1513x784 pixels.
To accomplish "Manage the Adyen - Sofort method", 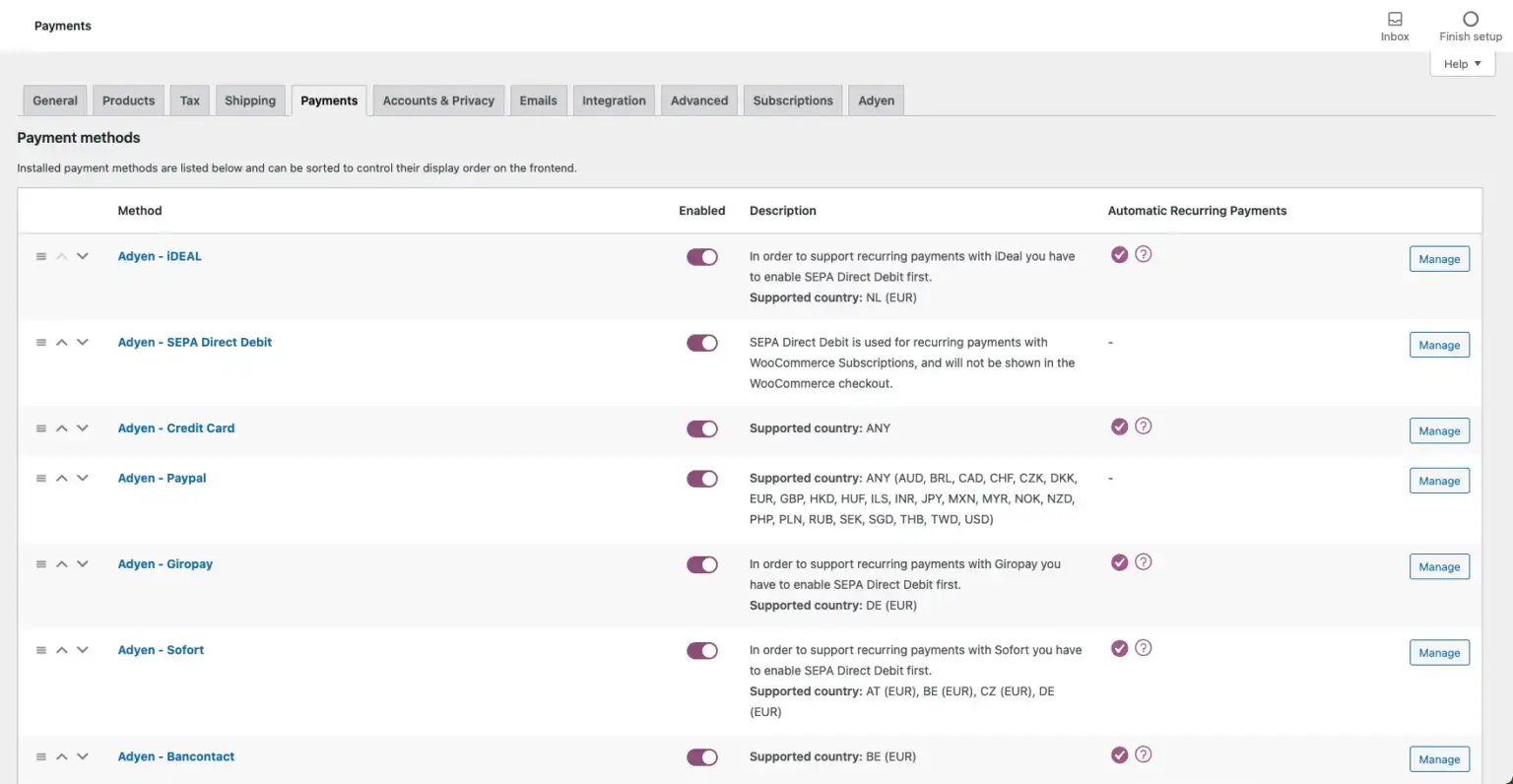I will coord(1439,653).
